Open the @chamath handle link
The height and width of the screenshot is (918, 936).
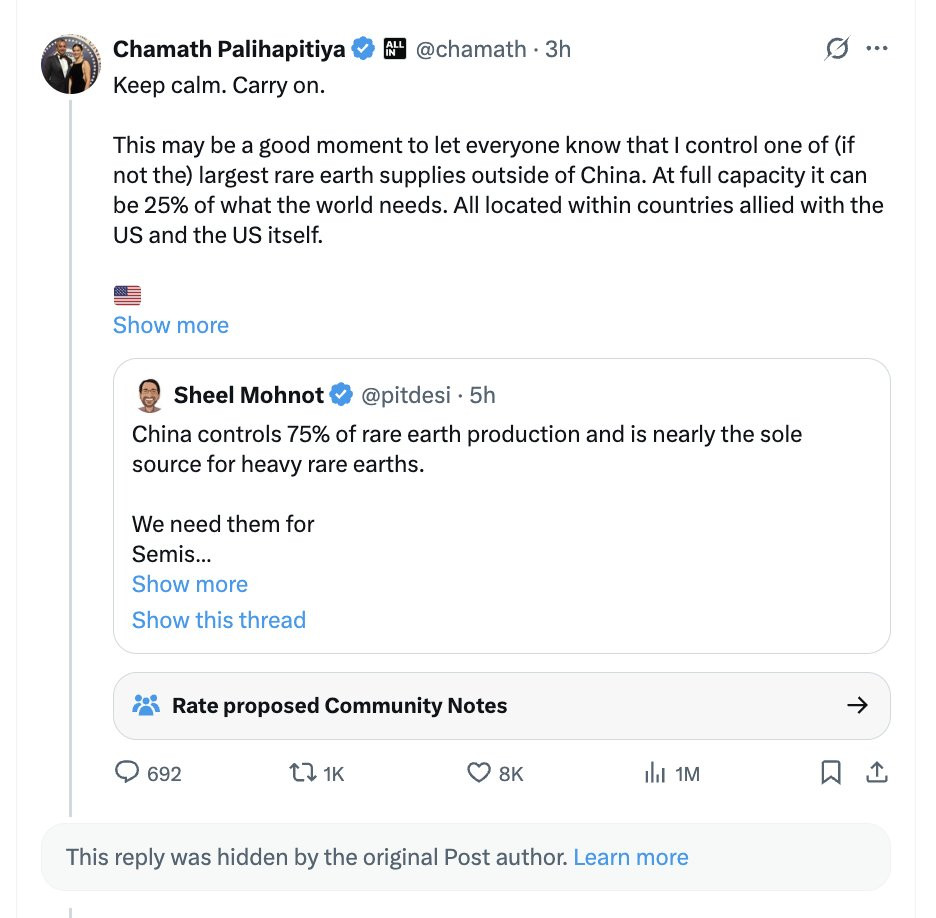click(472, 48)
